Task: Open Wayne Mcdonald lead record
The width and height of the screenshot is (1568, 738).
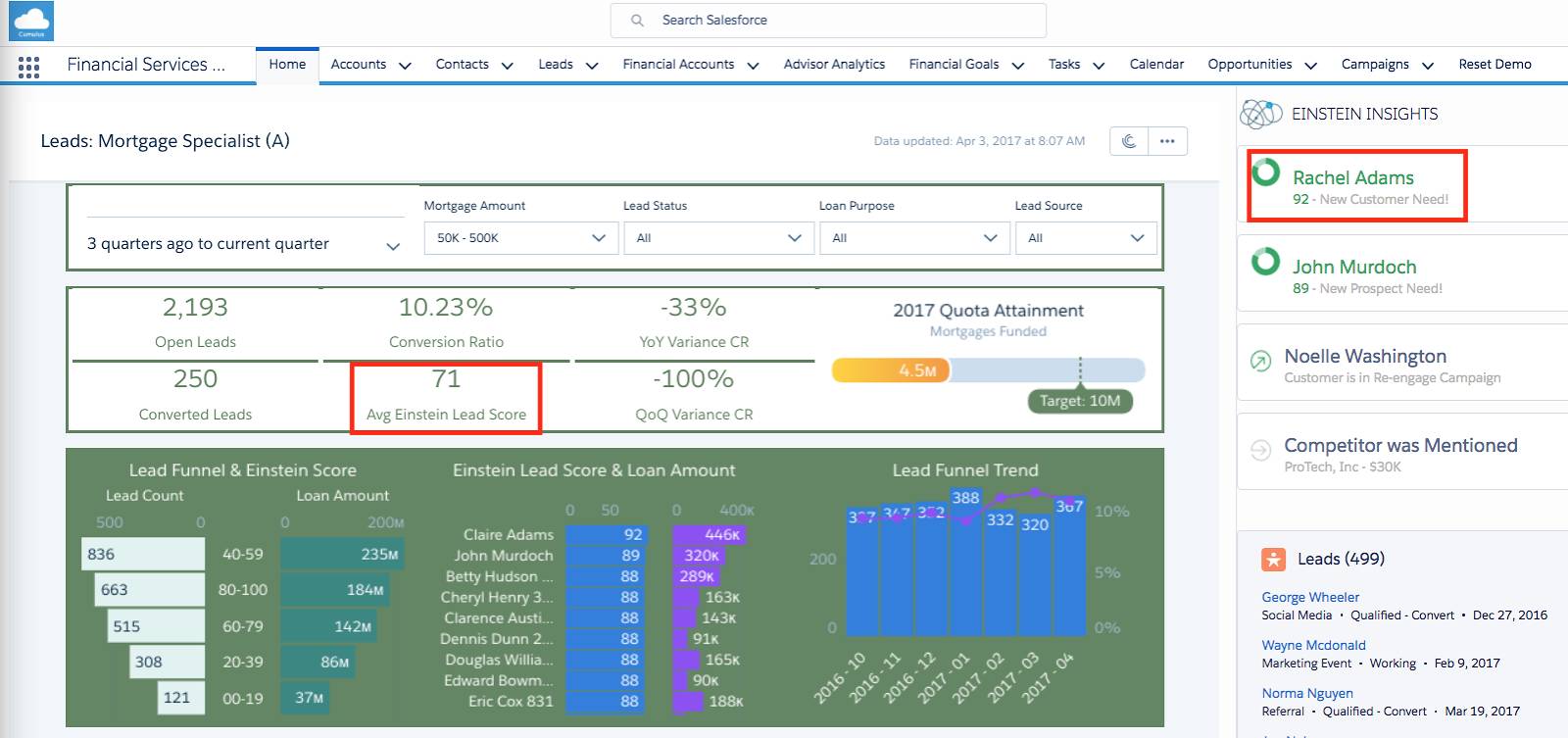Action: pyautogui.click(x=1313, y=645)
